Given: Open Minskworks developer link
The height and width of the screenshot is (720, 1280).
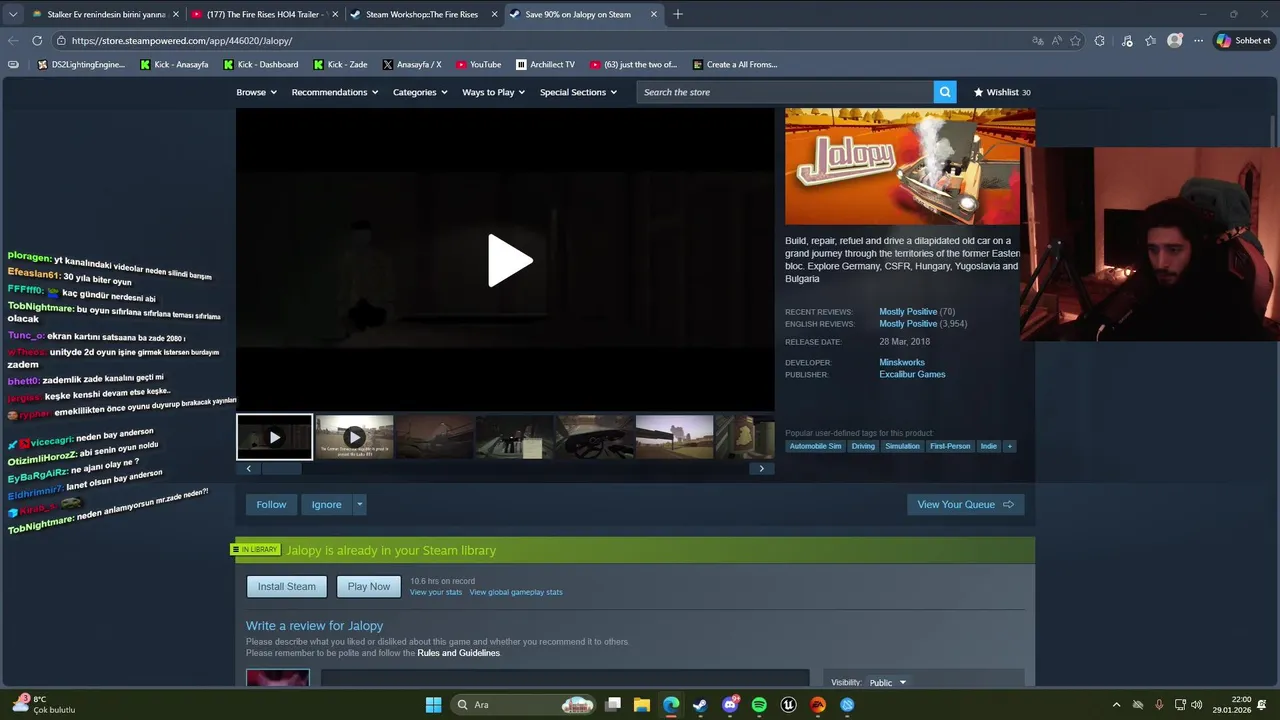Looking at the screenshot, I should click(902, 363).
